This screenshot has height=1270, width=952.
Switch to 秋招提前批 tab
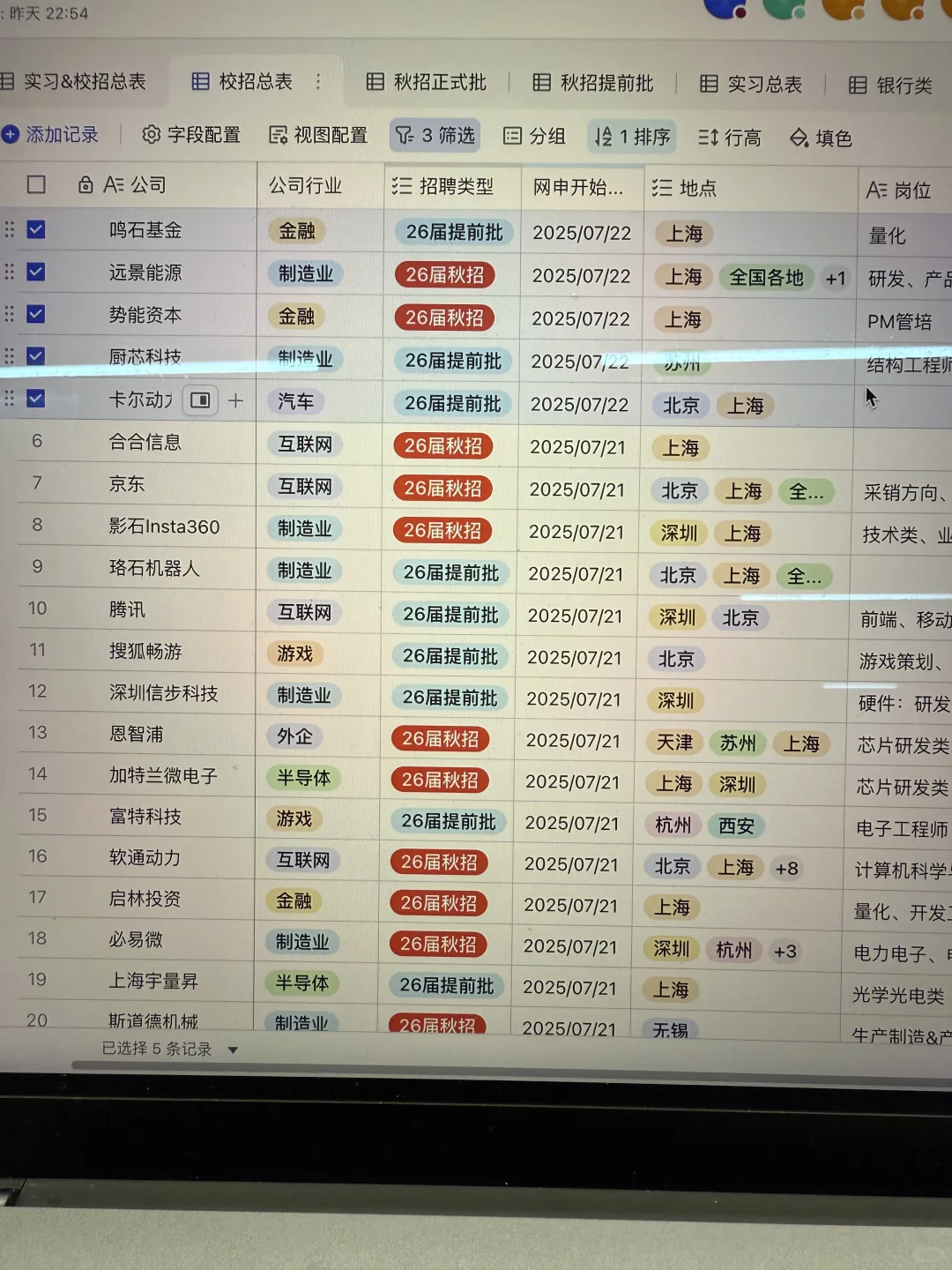(x=593, y=83)
